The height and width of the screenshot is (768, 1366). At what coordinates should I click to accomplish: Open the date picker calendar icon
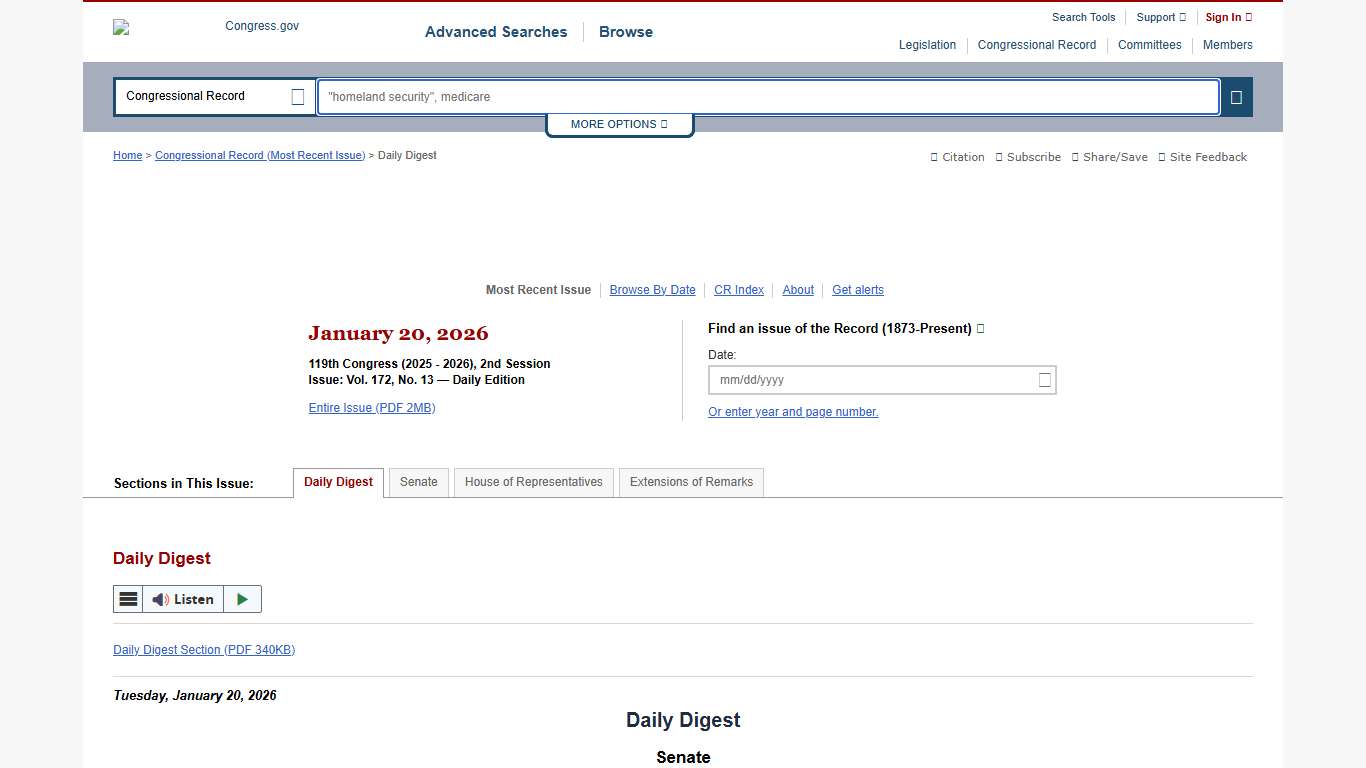(1044, 380)
